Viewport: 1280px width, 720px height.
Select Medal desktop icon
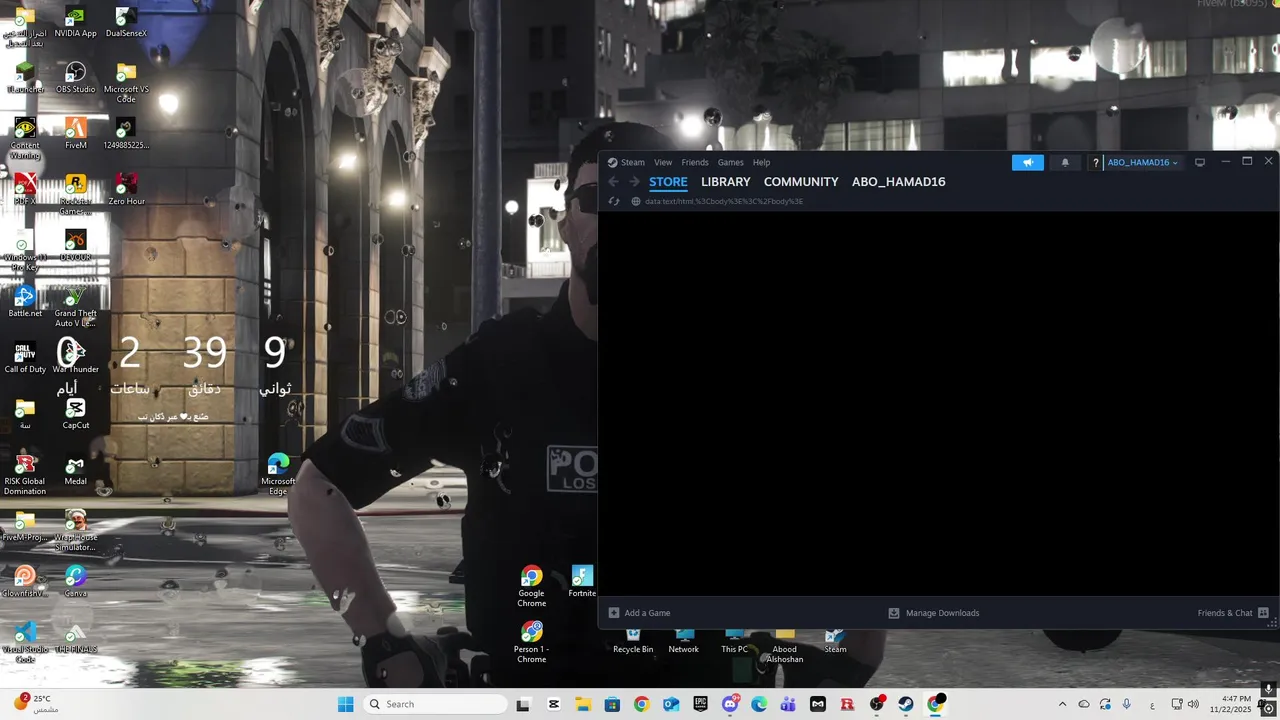[x=75, y=470]
